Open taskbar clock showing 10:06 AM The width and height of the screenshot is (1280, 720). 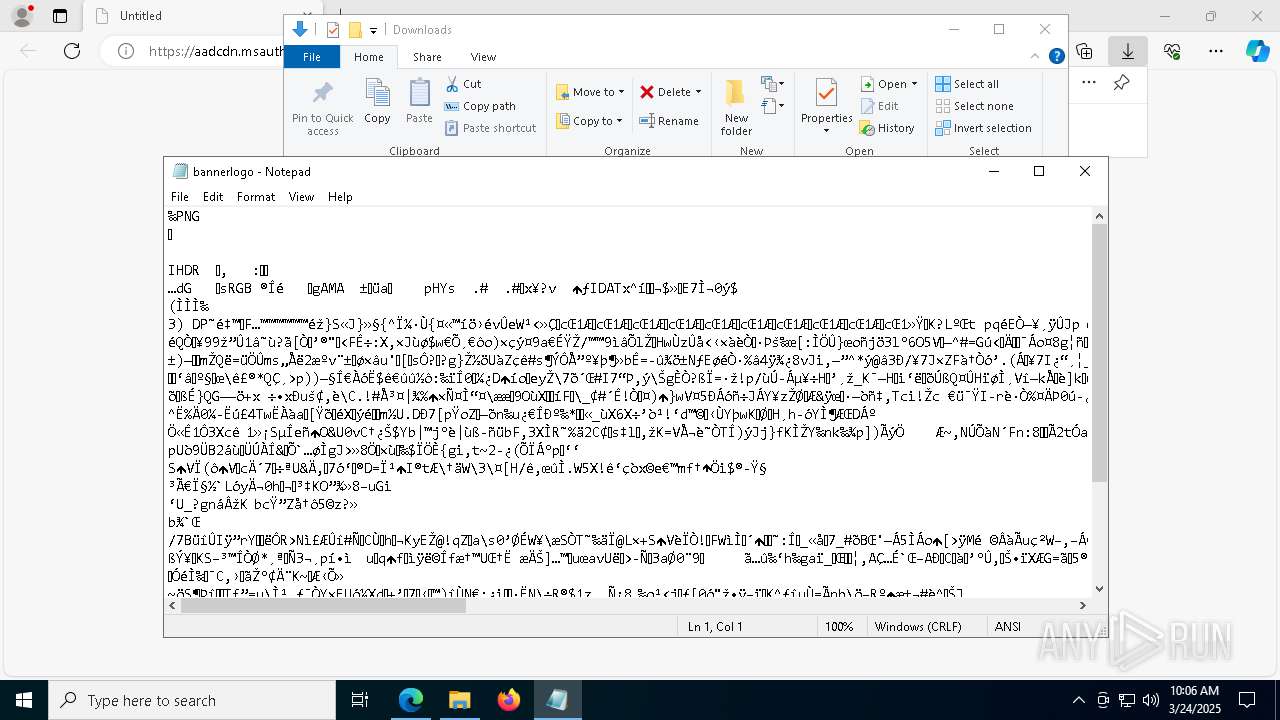click(x=1194, y=700)
